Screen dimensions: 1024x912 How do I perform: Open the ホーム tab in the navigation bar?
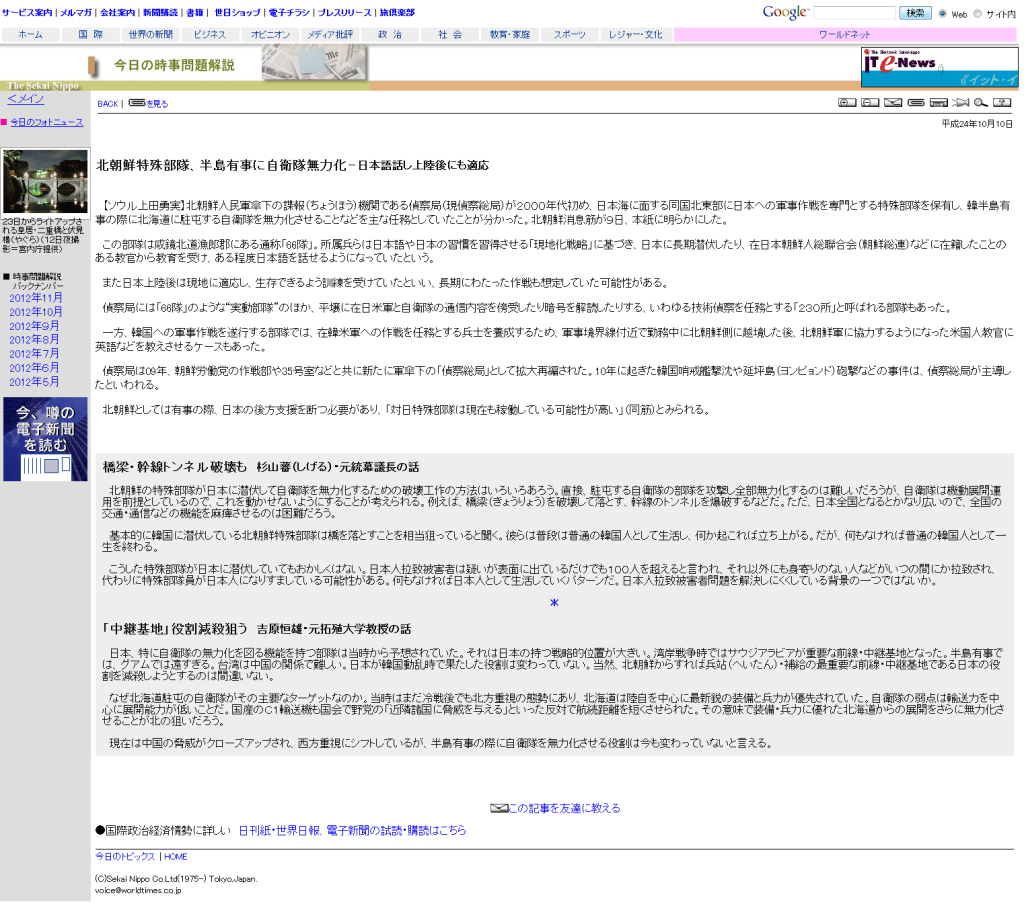pyautogui.click(x=31, y=33)
